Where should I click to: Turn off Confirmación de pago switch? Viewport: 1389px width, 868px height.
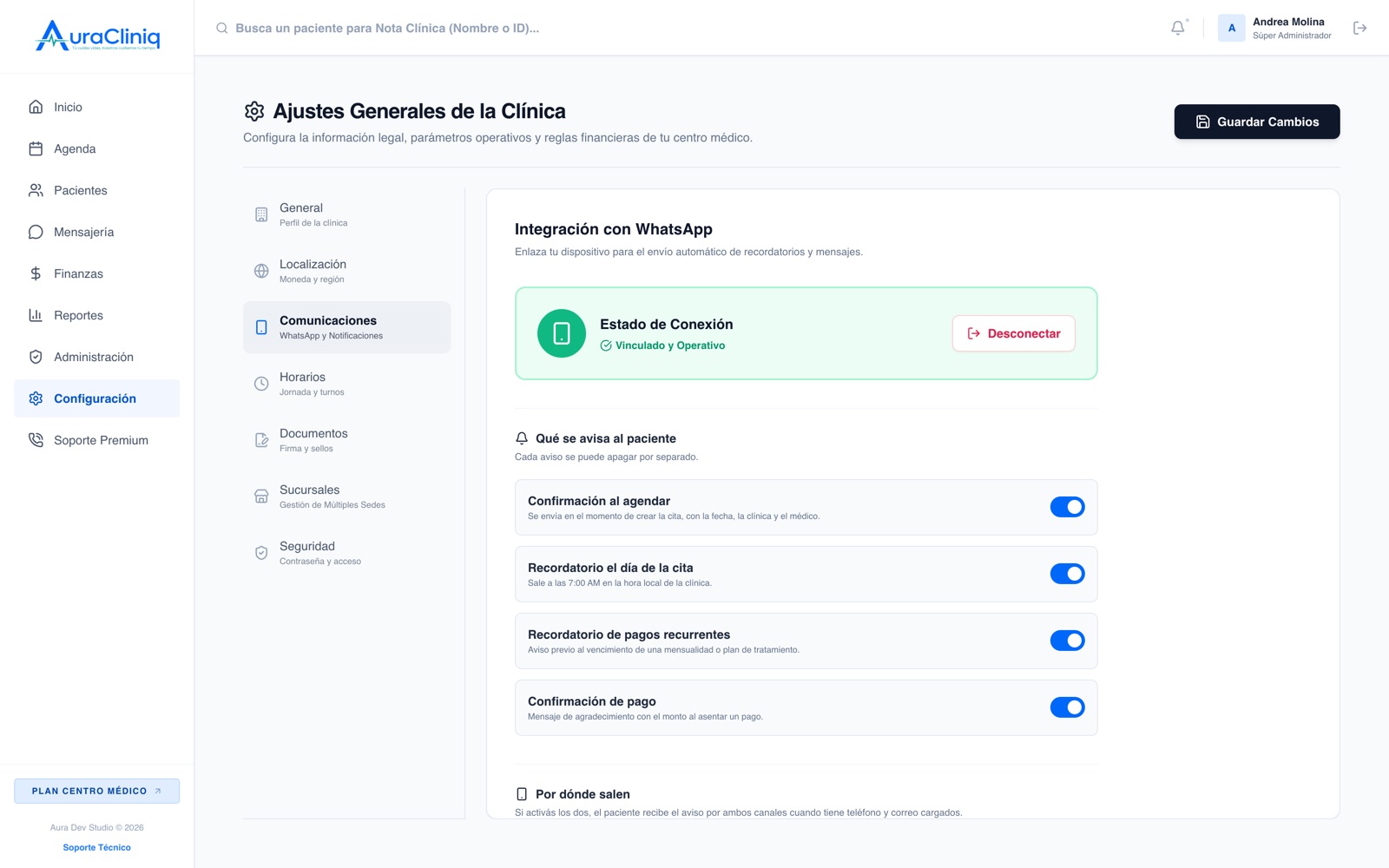(x=1068, y=707)
